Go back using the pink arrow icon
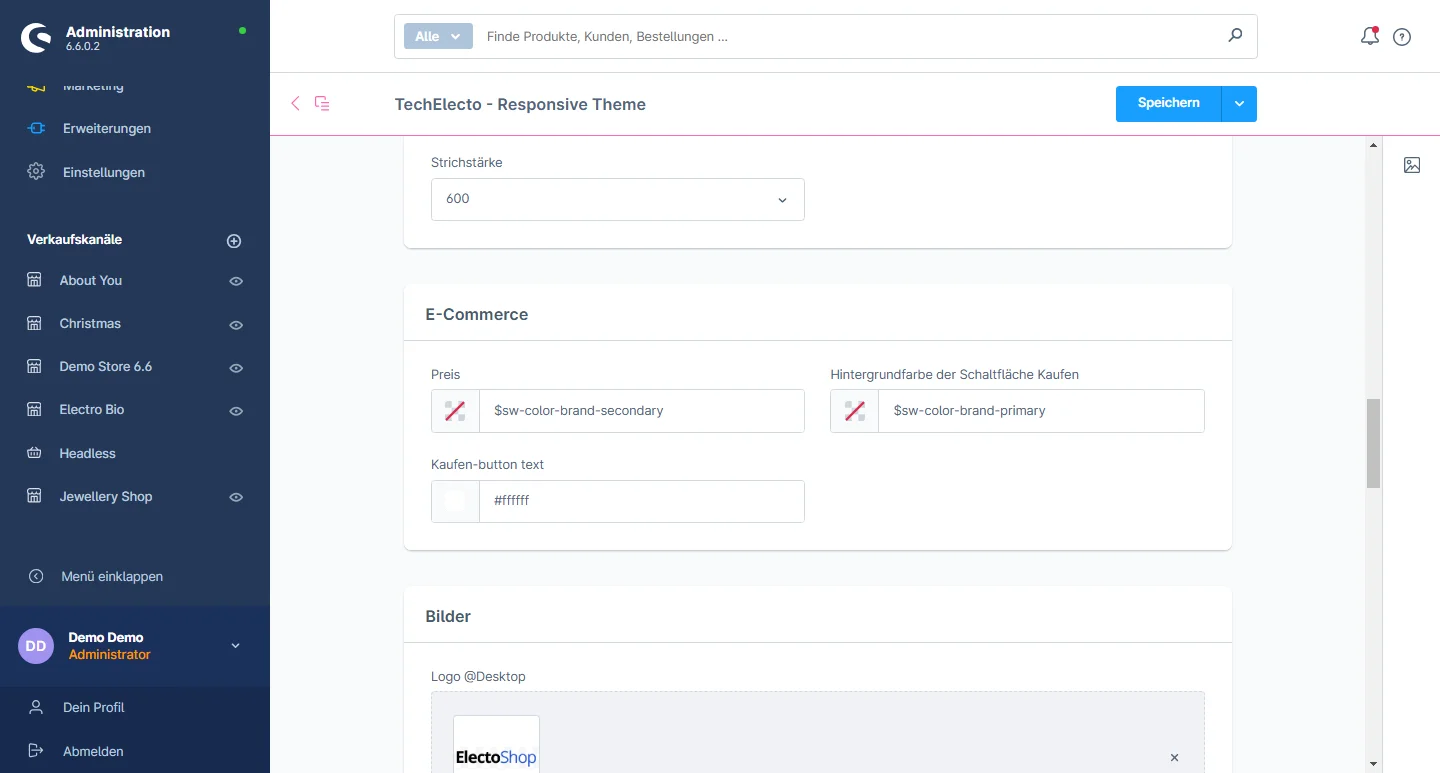This screenshot has height=773, width=1440. point(295,103)
